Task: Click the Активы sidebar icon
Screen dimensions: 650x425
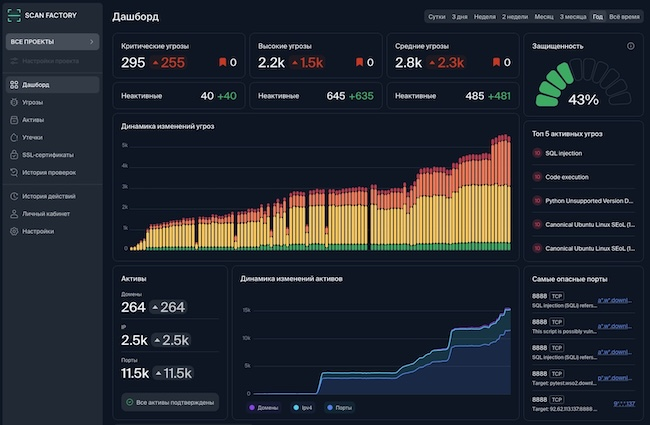Action: pyautogui.click(x=13, y=120)
